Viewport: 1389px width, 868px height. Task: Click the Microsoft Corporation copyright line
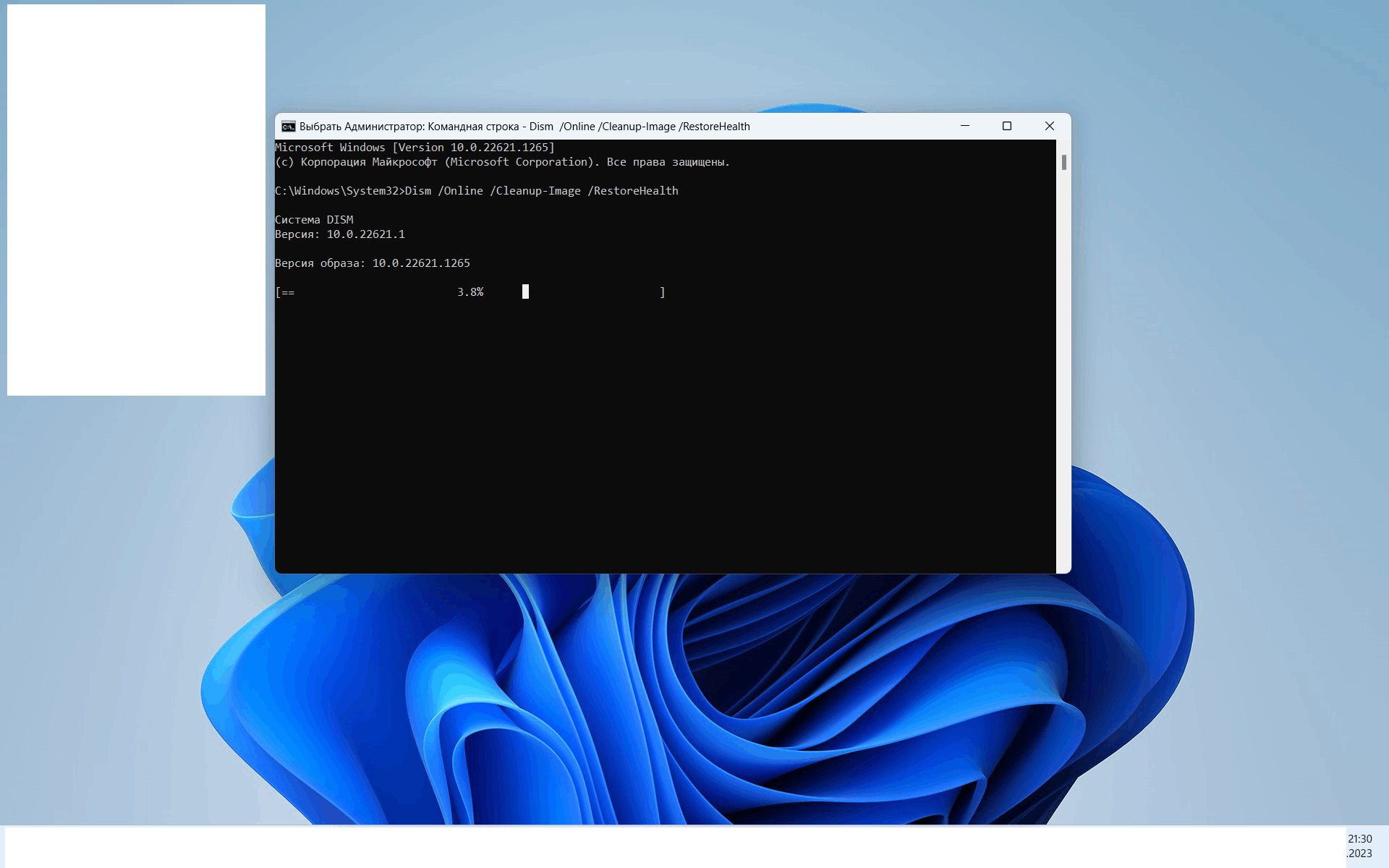pyautogui.click(x=502, y=162)
